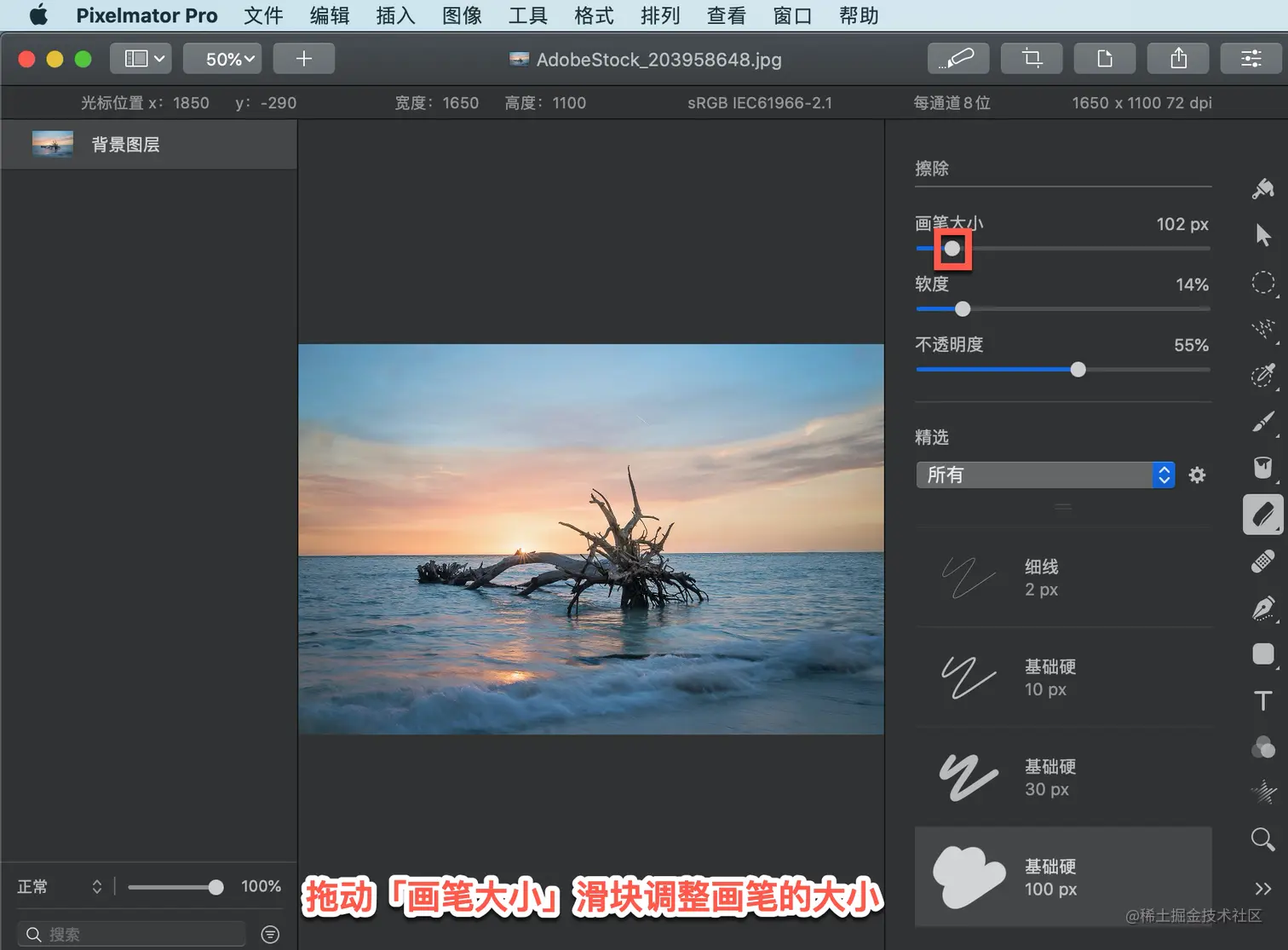The height and width of the screenshot is (950, 1288).
Task: Select the Effects star tool
Action: tap(1262, 792)
